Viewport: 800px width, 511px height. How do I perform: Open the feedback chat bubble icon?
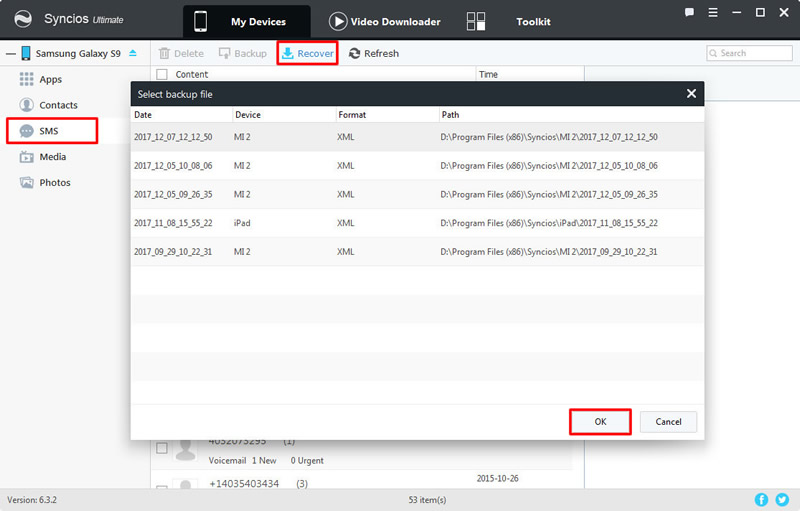coord(689,13)
